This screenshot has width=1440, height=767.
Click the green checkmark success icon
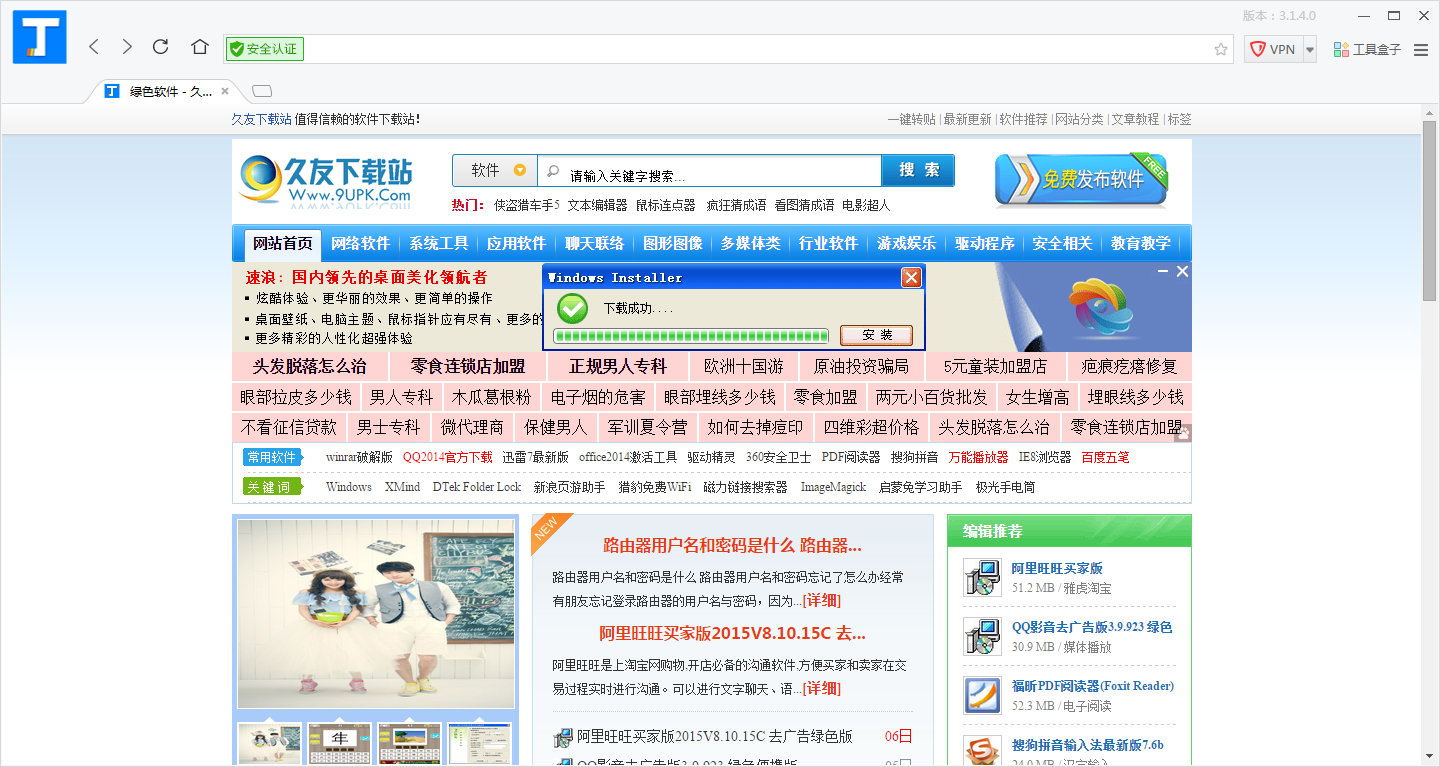tap(572, 308)
